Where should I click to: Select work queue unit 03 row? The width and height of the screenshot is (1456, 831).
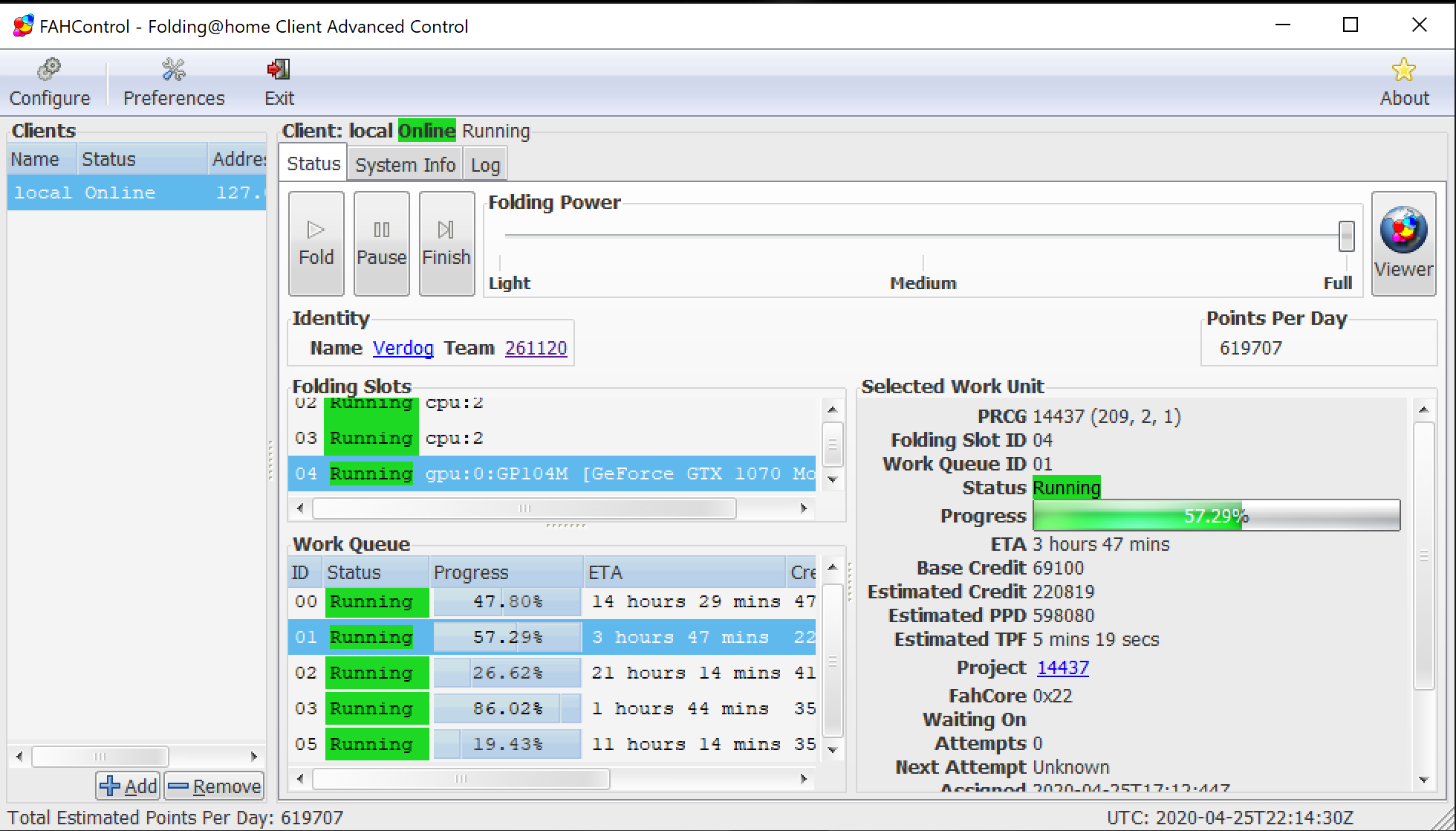coord(552,708)
